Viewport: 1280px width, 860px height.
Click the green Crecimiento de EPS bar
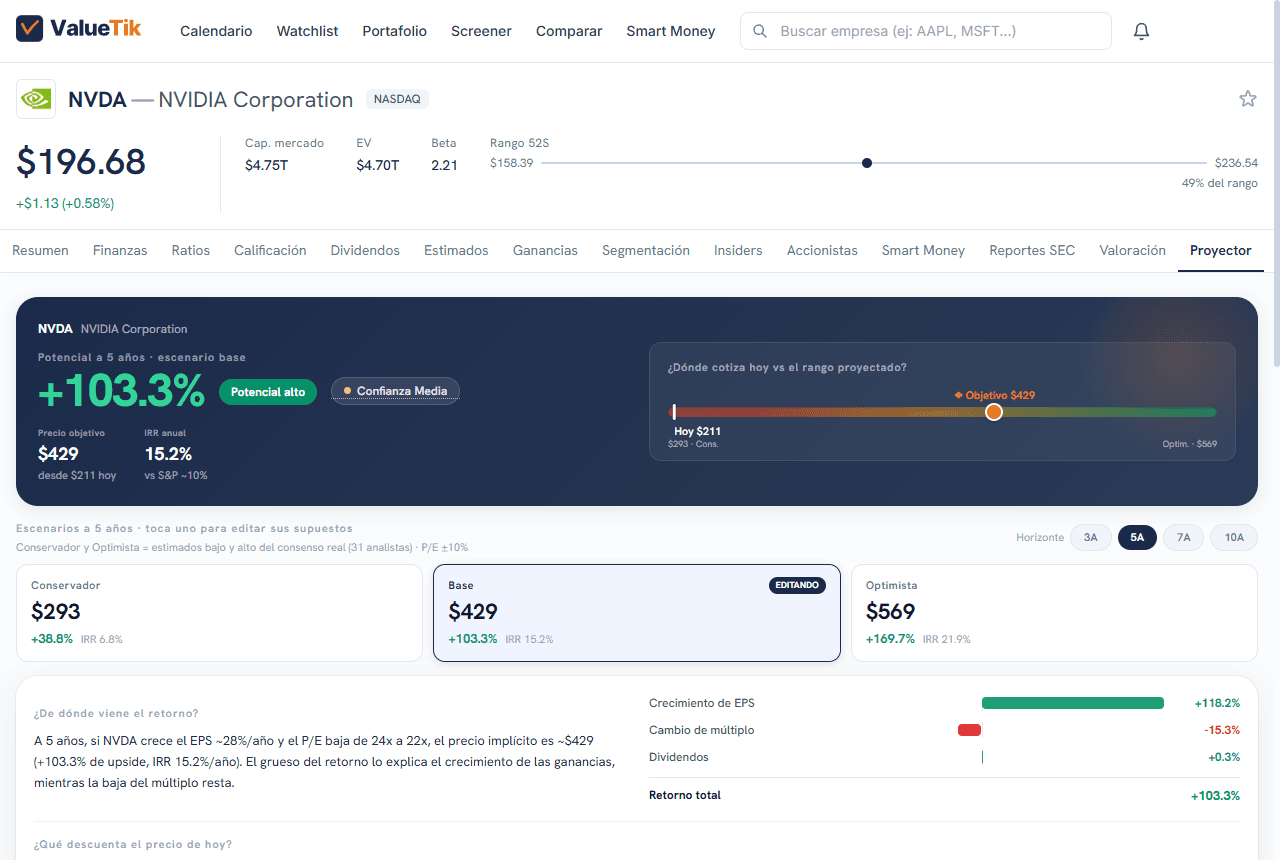(x=1073, y=703)
